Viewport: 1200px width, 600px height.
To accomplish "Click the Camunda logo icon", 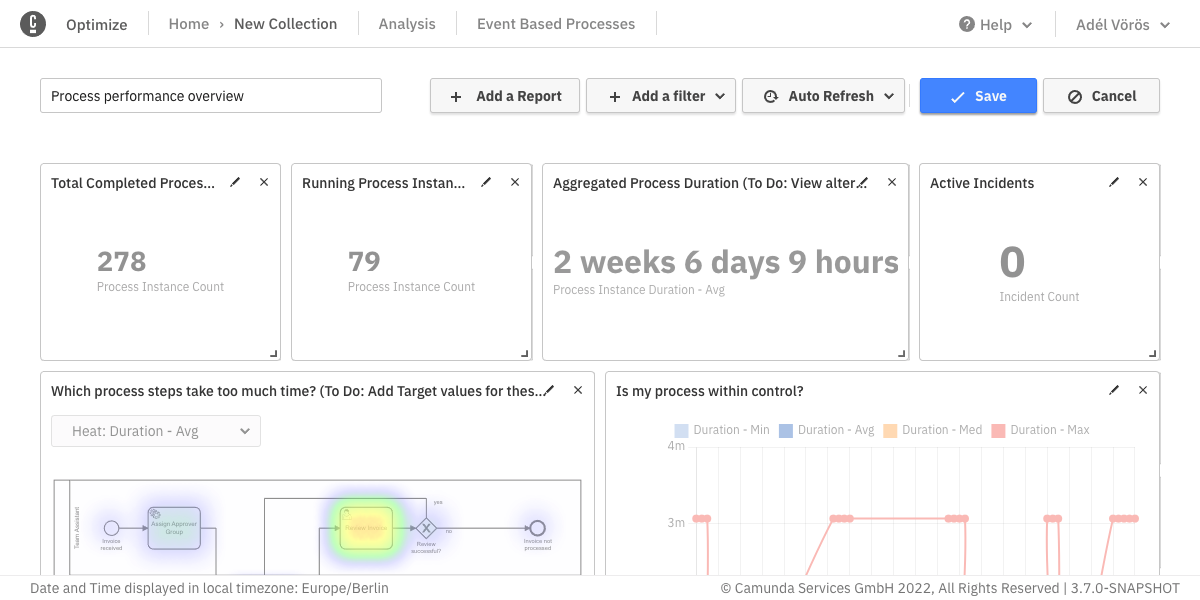I will [x=33, y=24].
